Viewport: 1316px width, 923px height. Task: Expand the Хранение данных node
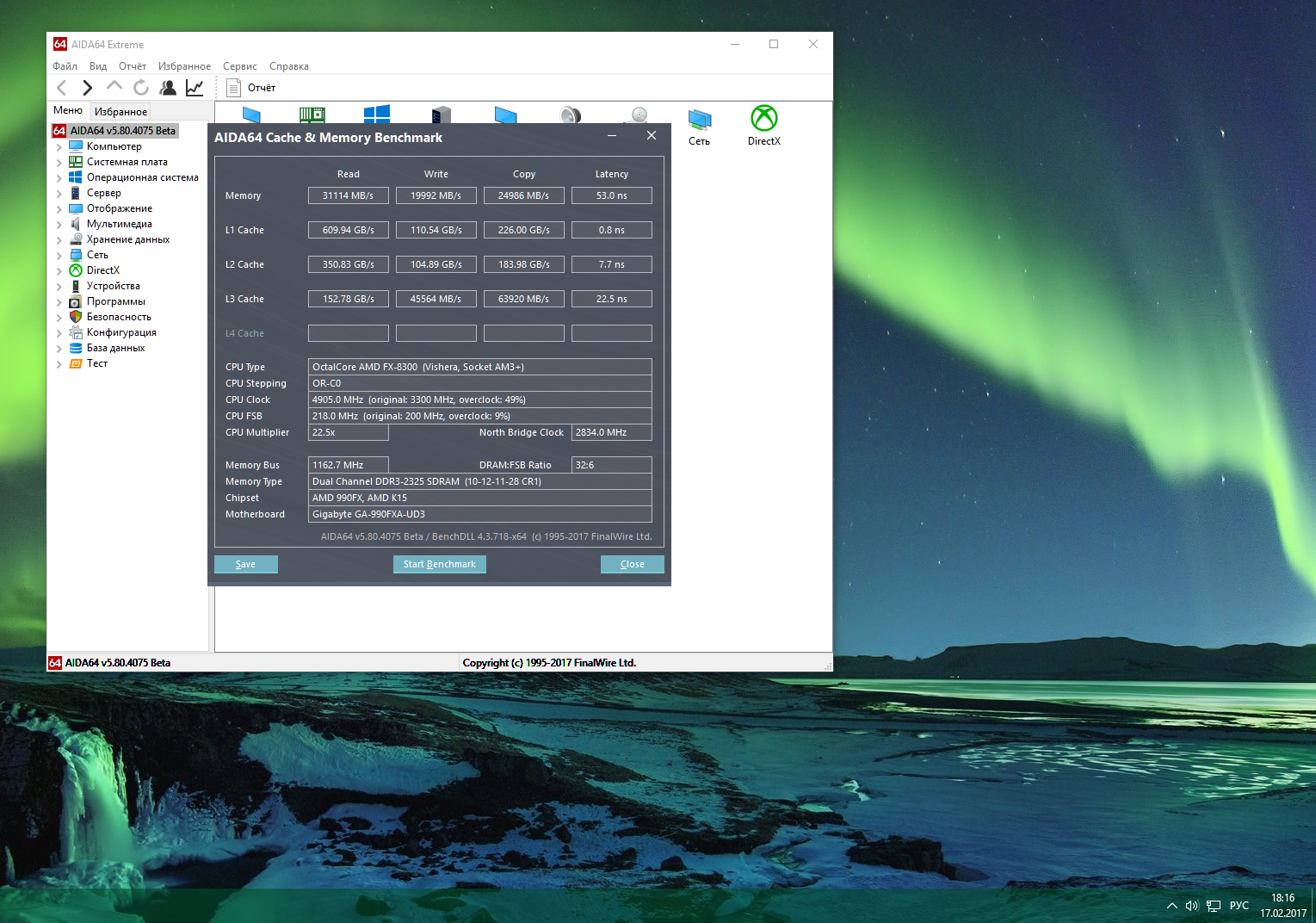click(59, 239)
